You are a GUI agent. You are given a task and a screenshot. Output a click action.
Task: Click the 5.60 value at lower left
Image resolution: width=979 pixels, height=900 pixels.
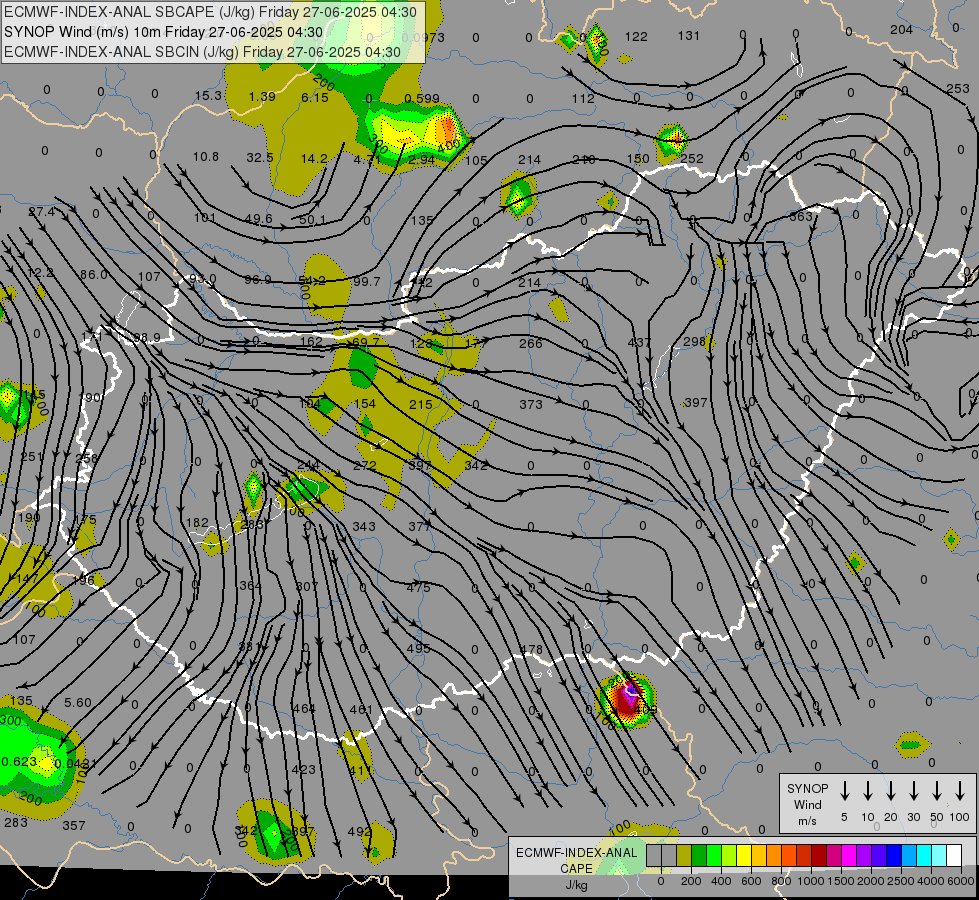click(x=77, y=703)
